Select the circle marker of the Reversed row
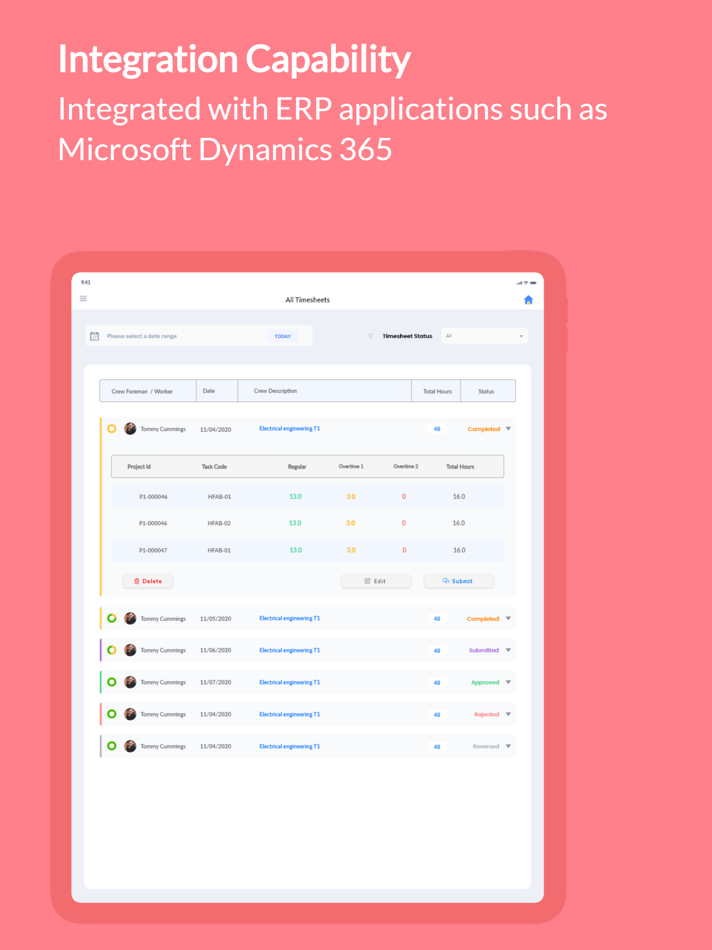Viewport: 712px width, 950px height. click(x=111, y=746)
